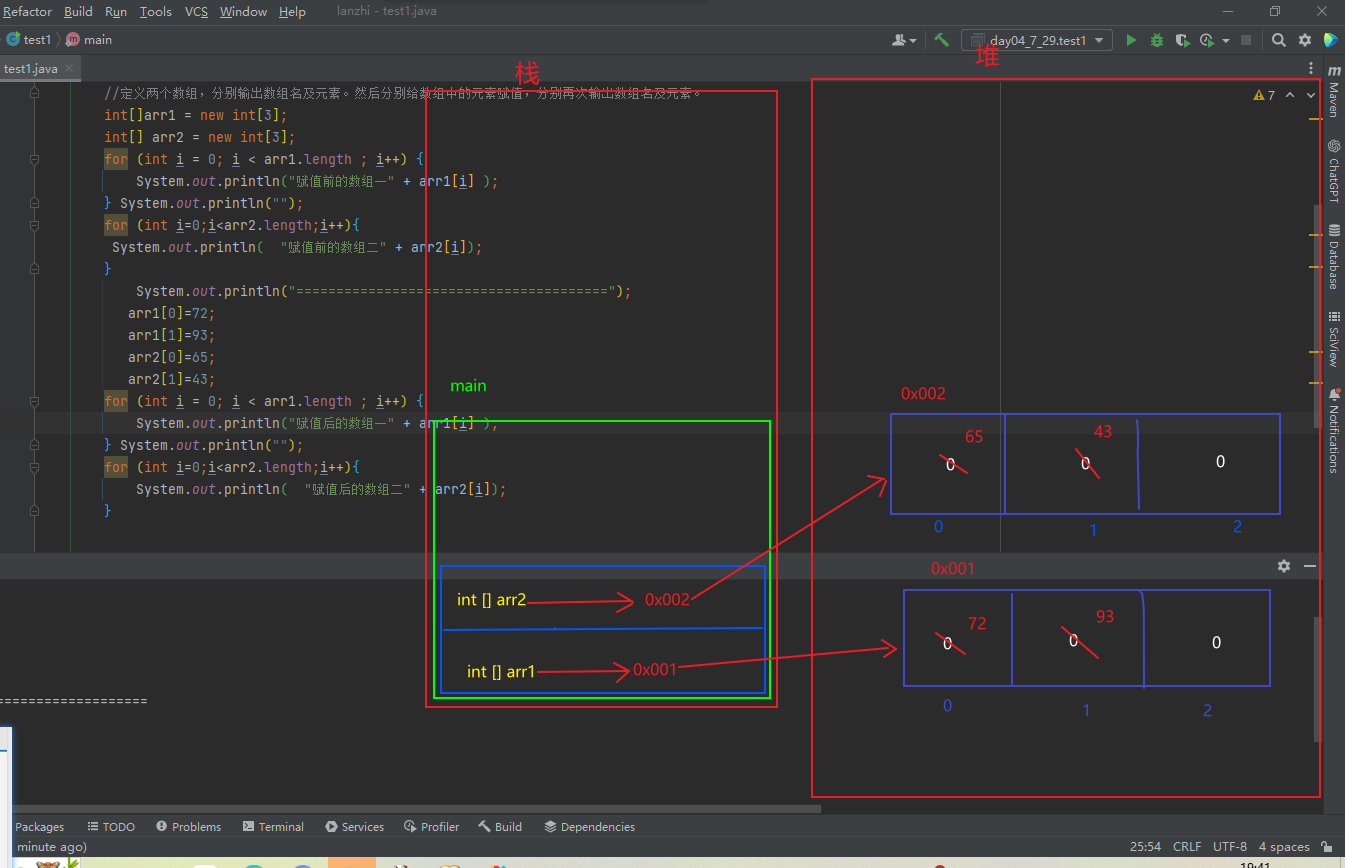This screenshot has height=868, width=1345.
Task: Expand the Profile run options arrow
Action: 1225,41
